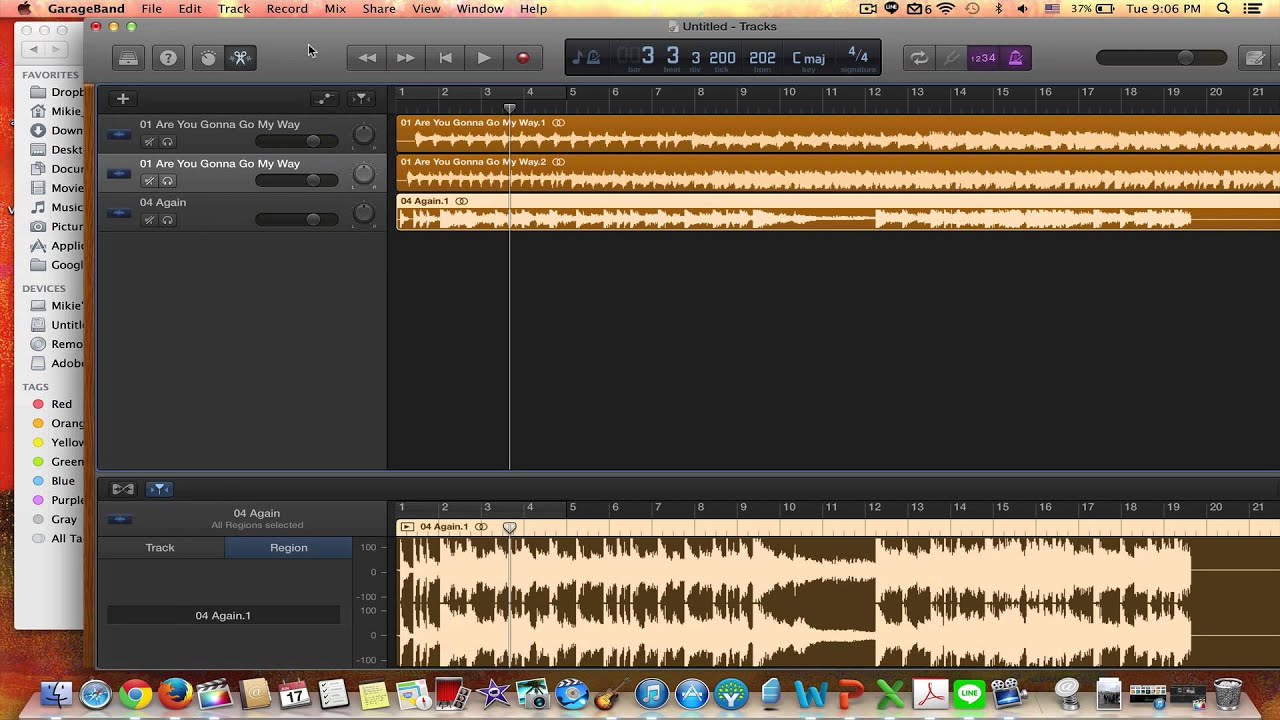Open the C maj key pop-up

808,58
